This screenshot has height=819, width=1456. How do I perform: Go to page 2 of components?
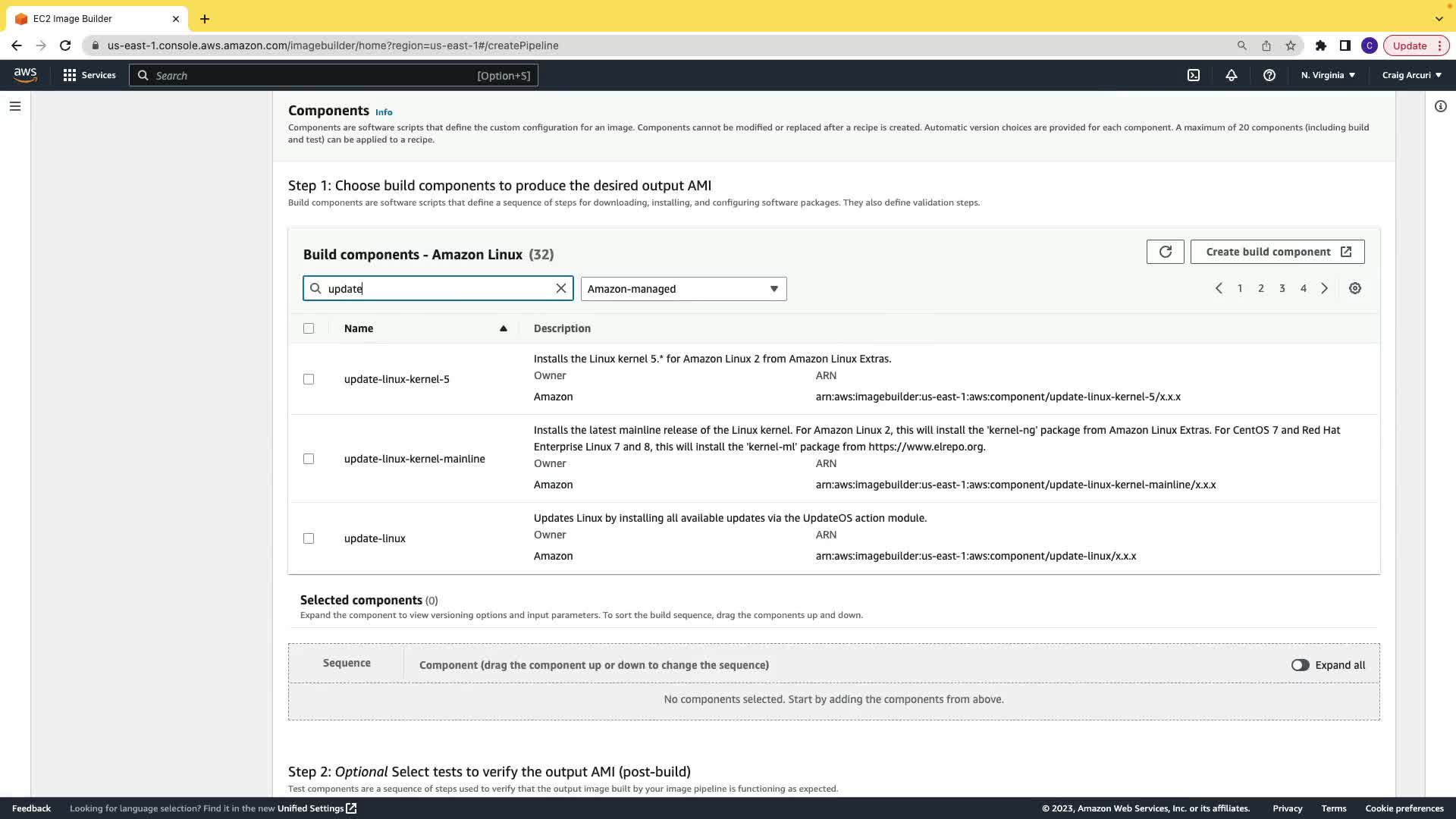click(1261, 288)
